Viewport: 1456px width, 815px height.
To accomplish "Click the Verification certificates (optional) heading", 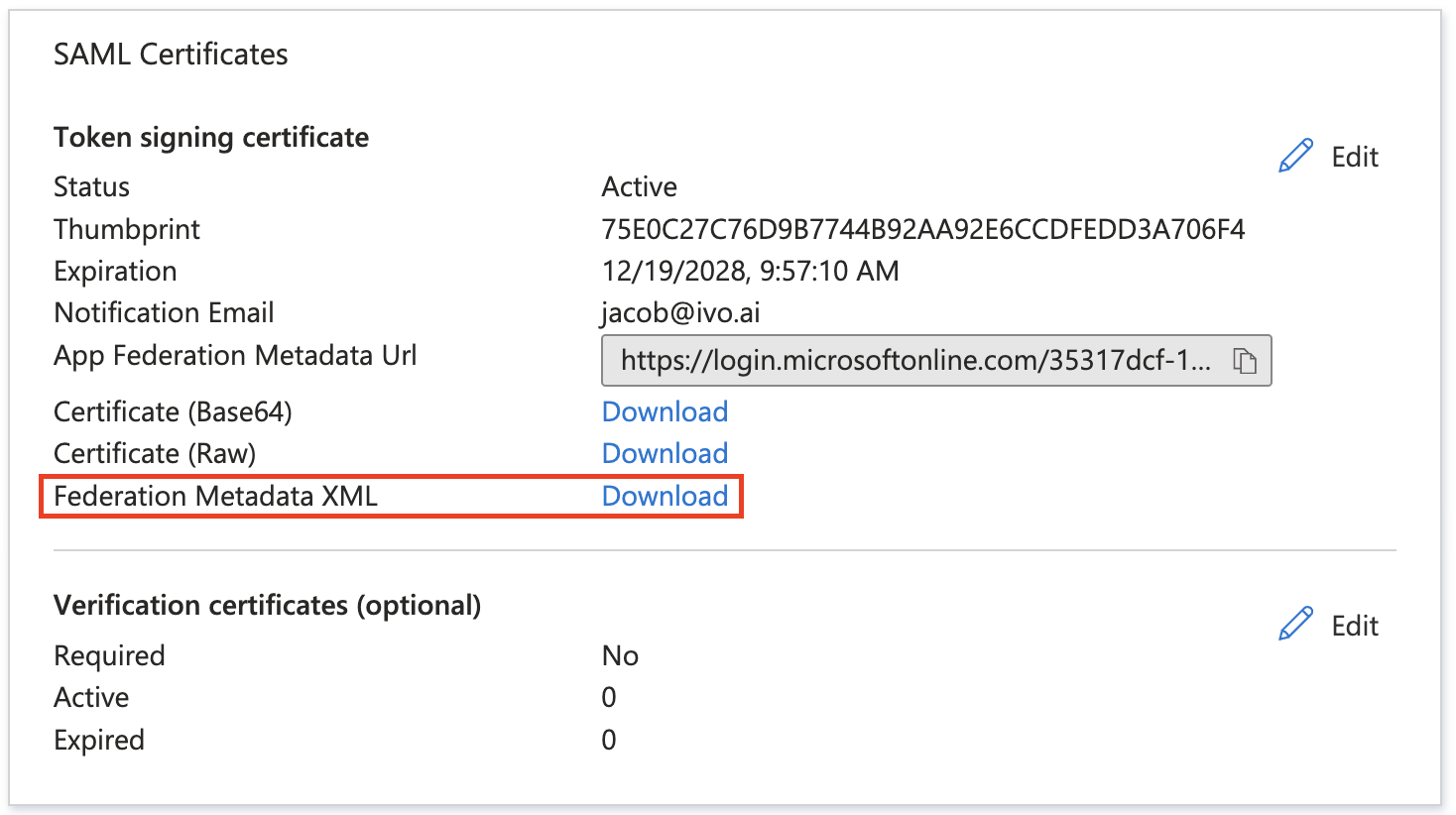I will [267, 605].
